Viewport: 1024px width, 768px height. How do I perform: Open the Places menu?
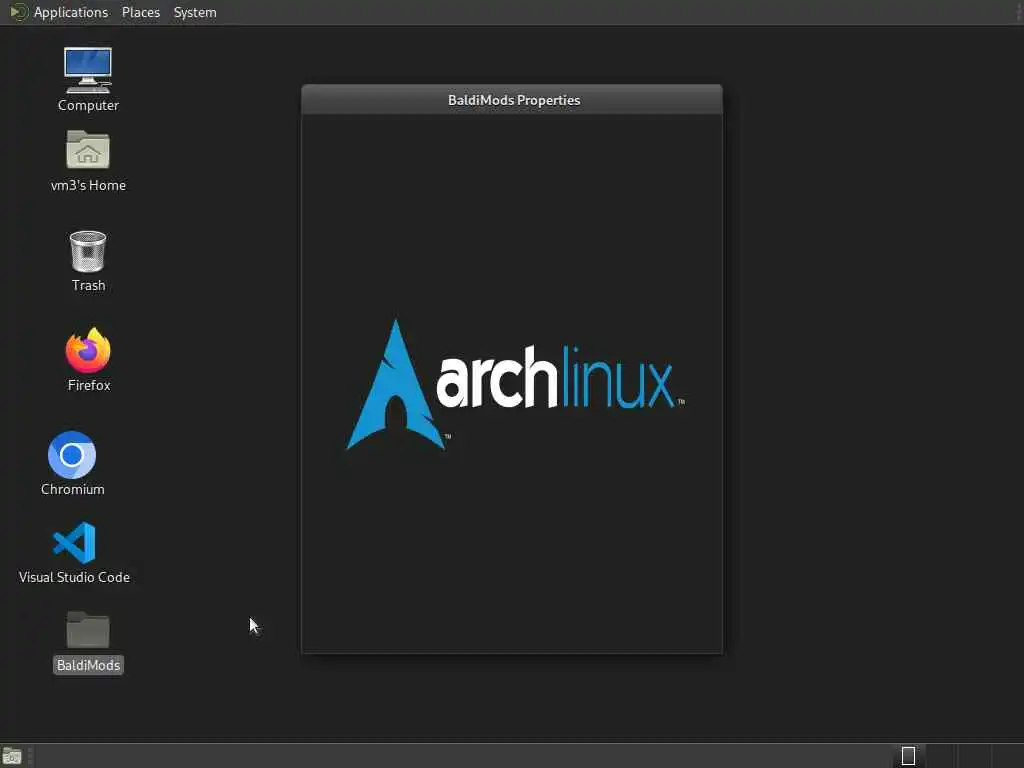pyautogui.click(x=140, y=12)
